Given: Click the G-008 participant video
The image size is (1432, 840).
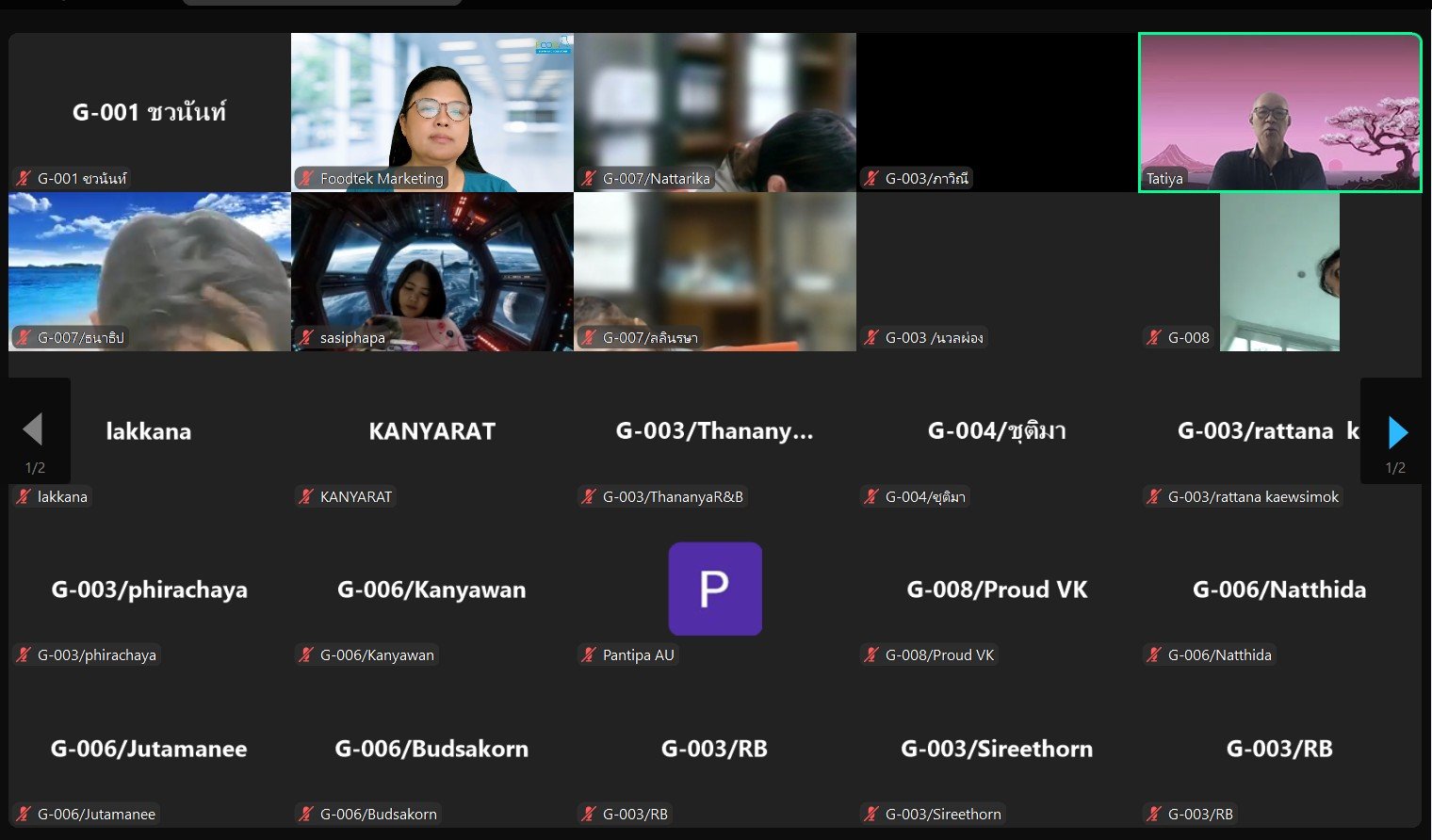Looking at the screenshot, I should (x=1279, y=272).
